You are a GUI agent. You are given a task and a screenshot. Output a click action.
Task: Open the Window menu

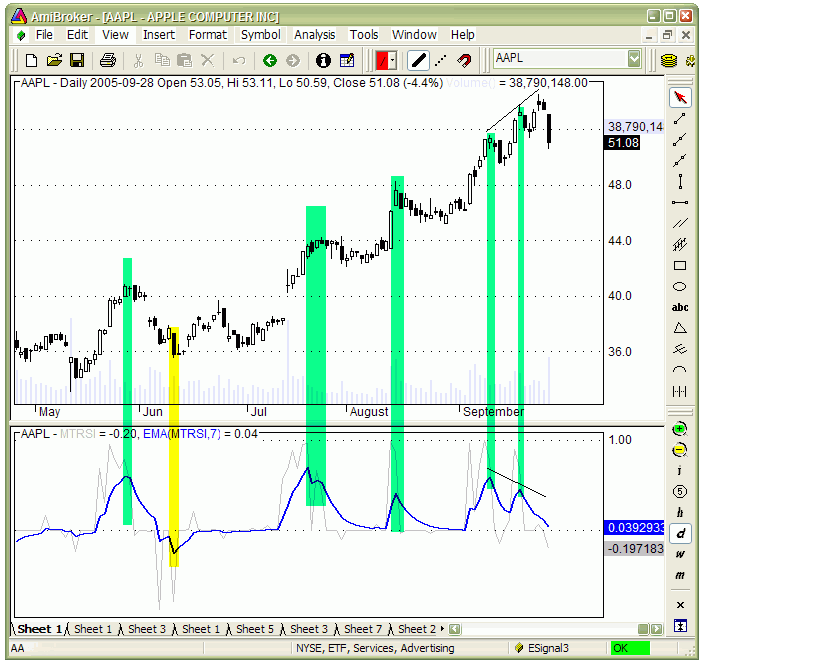(414, 35)
